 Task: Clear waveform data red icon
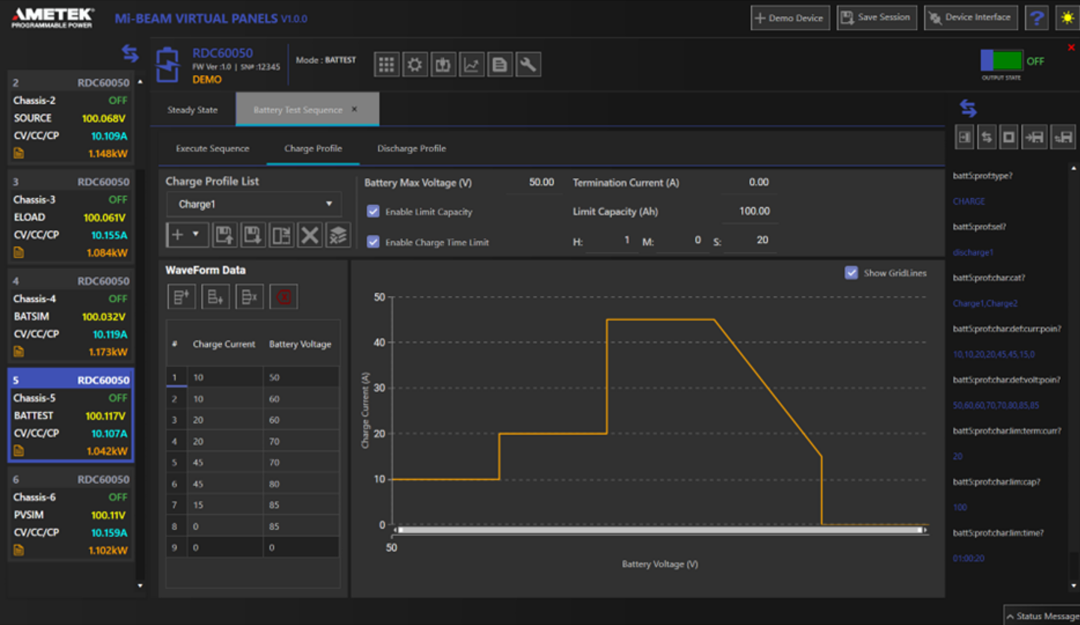[283, 297]
